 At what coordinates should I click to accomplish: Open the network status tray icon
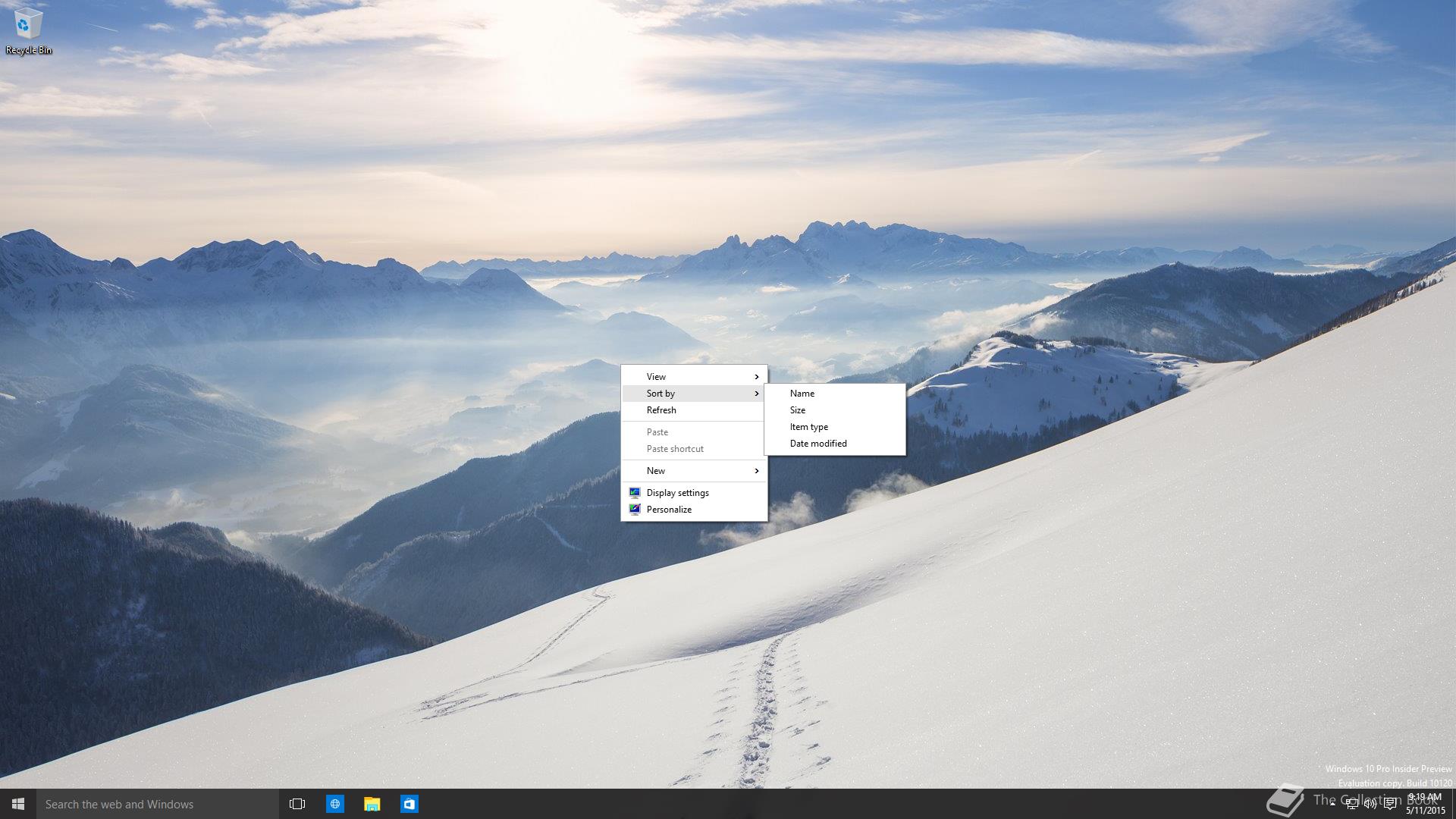coord(1351,805)
